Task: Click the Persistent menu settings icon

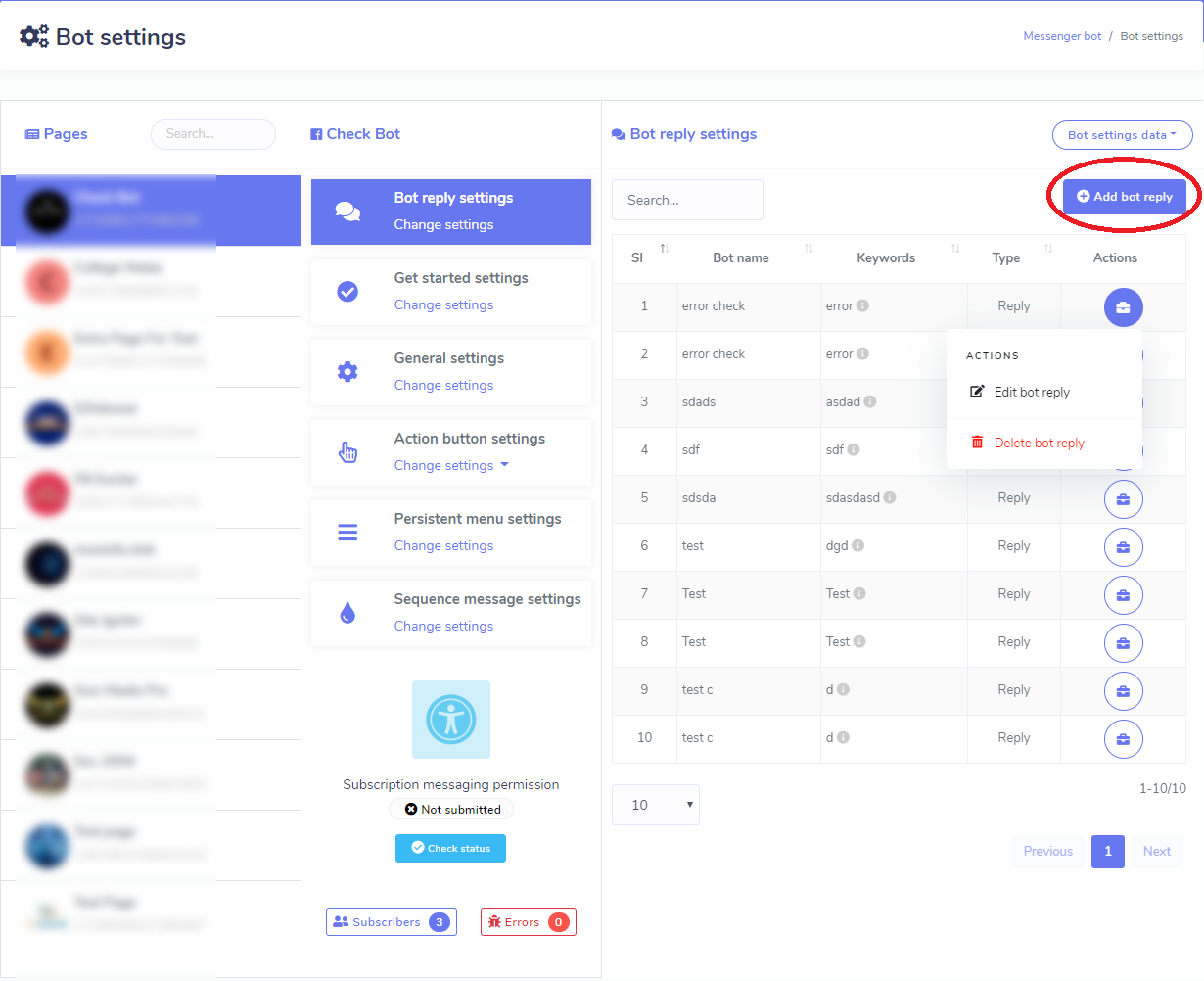Action: click(347, 532)
